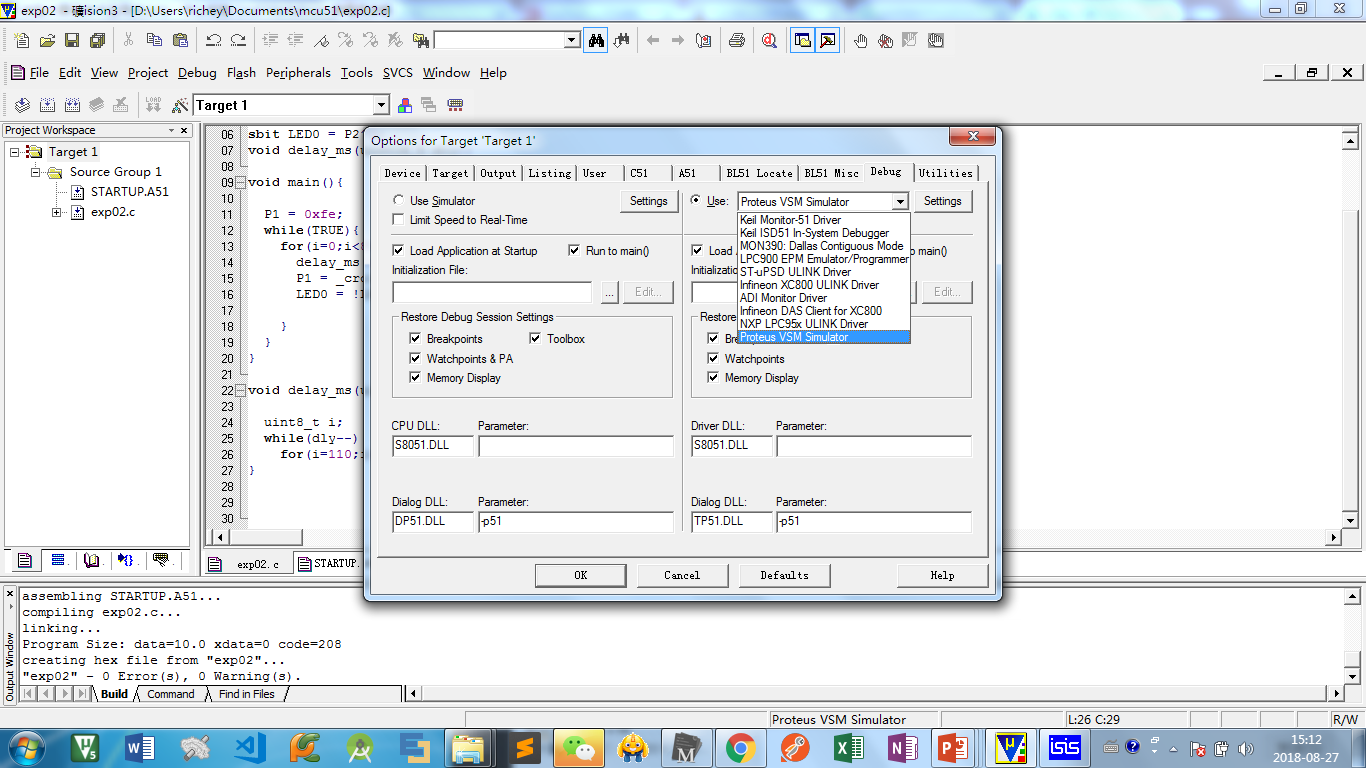
Task: Open the Regs tab icon in workspace
Action: tap(58, 560)
